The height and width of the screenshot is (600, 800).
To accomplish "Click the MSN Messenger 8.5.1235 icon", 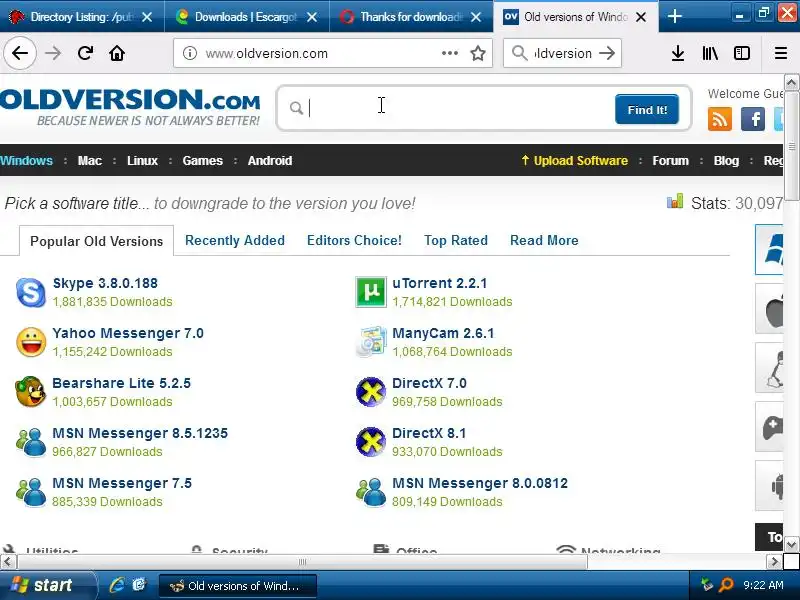I will tap(31, 441).
